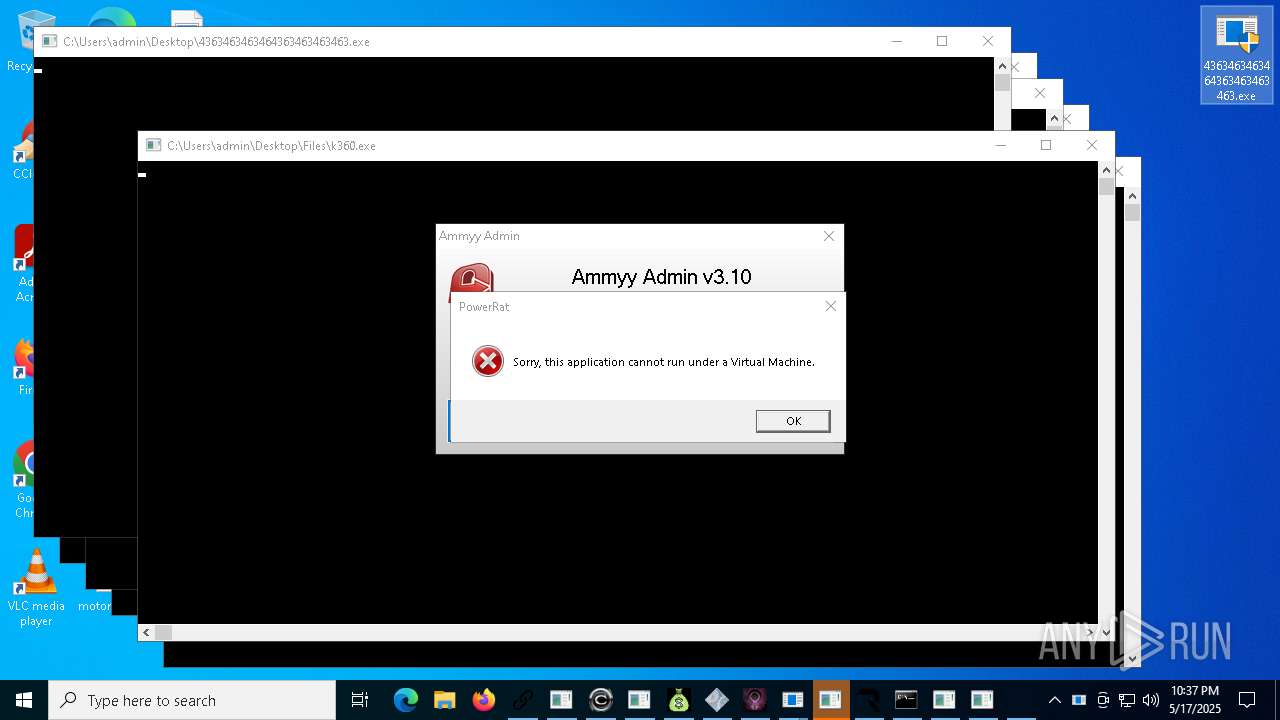Click down arrow on k360.exe vertical scrollbar
The width and height of the screenshot is (1280, 720).
(1106, 632)
